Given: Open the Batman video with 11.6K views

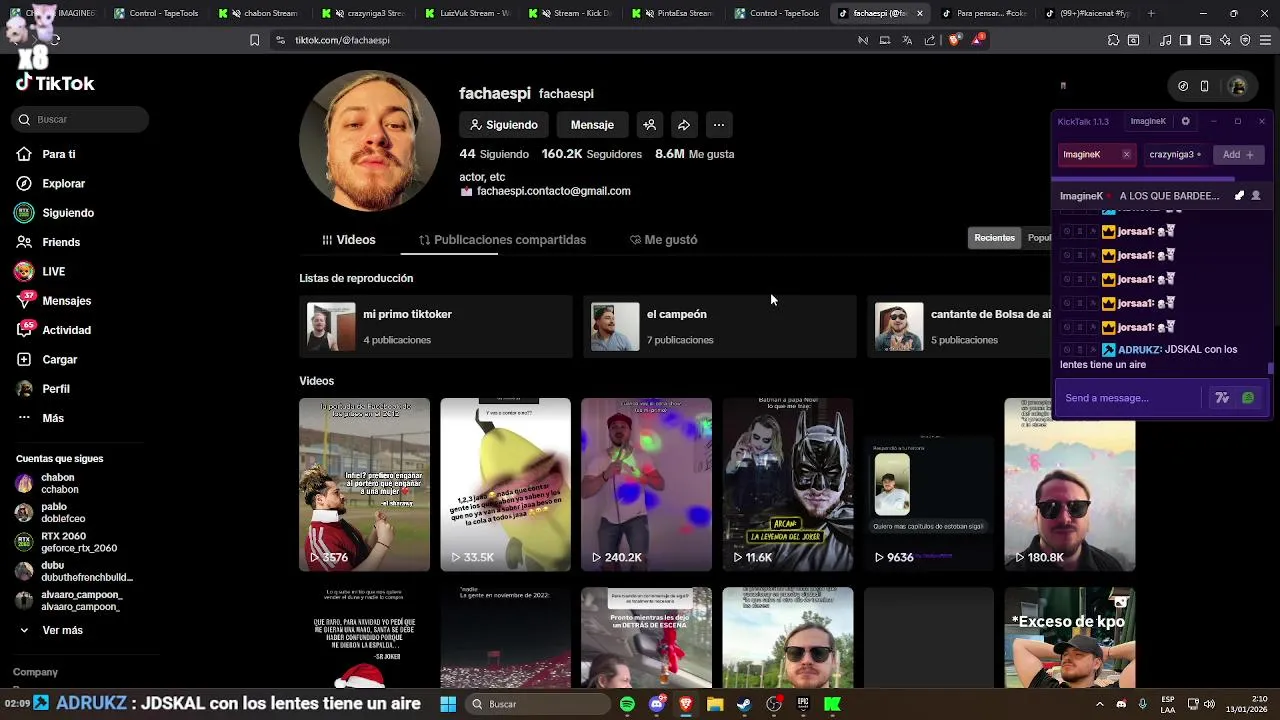Looking at the screenshot, I should point(788,484).
